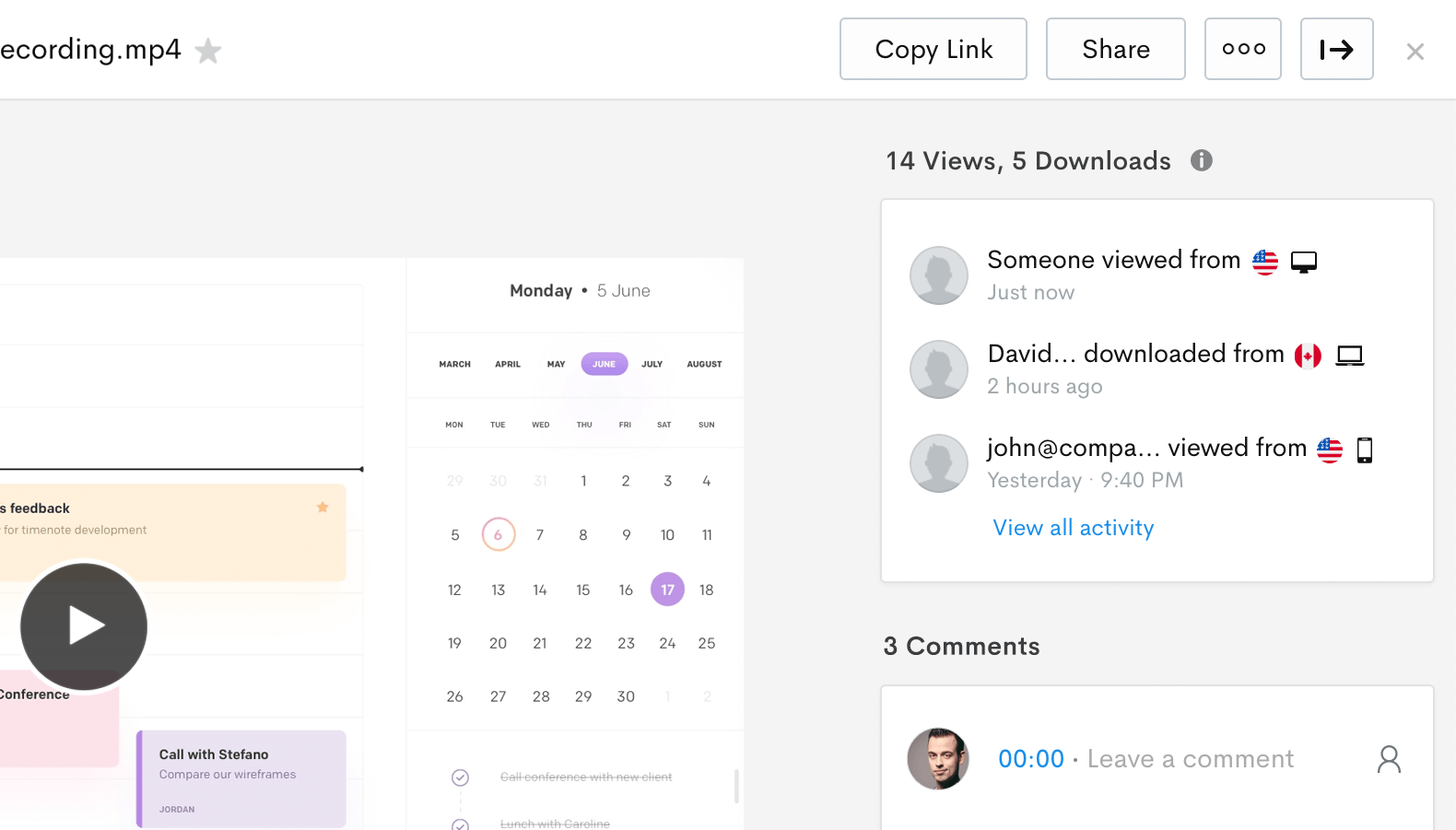The height and width of the screenshot is (830, 1456).
Task: Click the Canada flag icon next to David
Action: pyautogui.click(x=1308, y=356)
